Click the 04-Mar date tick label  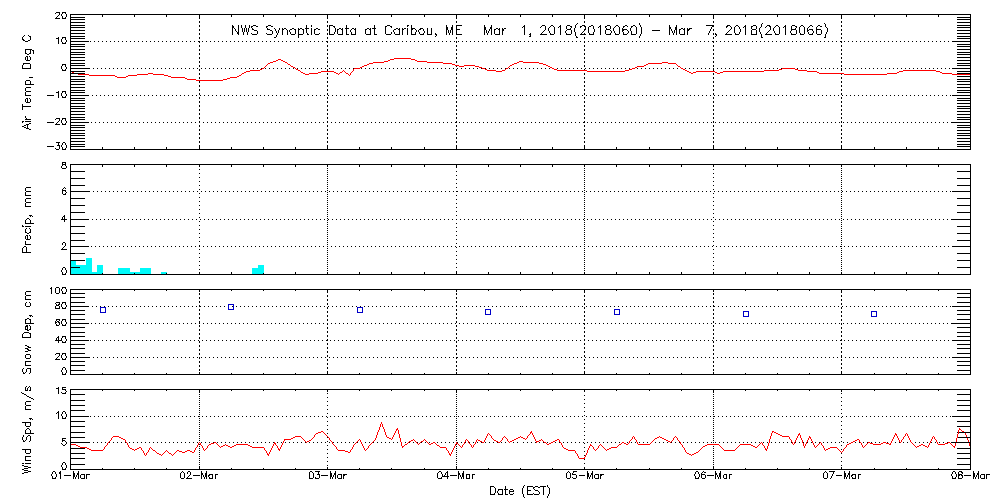pos(456,478)
